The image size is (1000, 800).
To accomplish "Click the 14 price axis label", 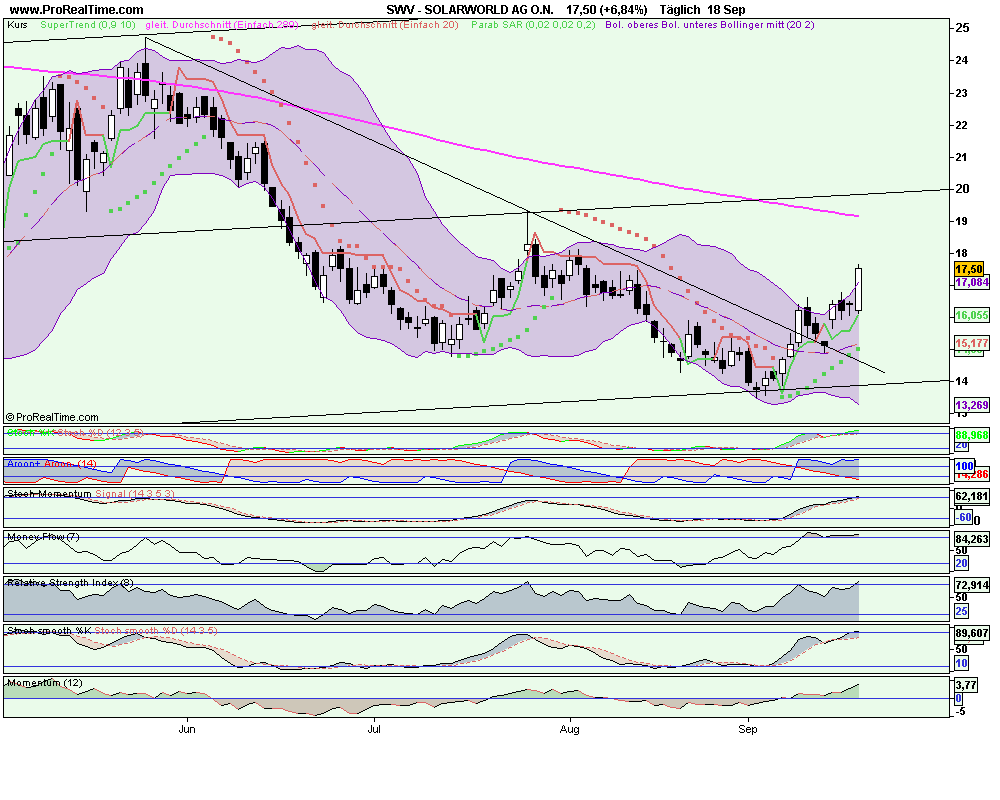I will coord(962,381).
